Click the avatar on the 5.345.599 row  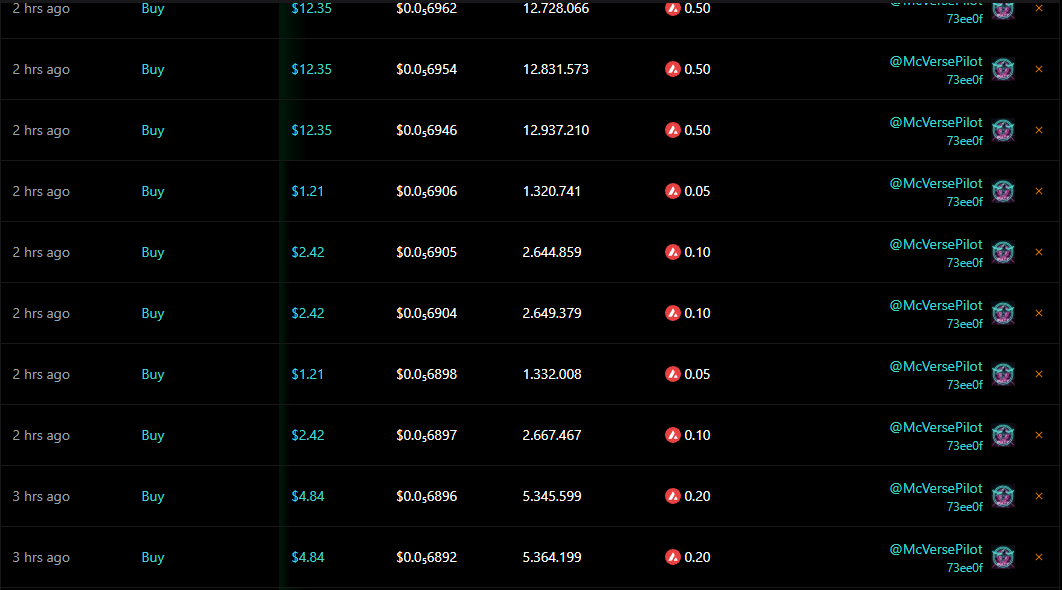[x=1003, y=497]
